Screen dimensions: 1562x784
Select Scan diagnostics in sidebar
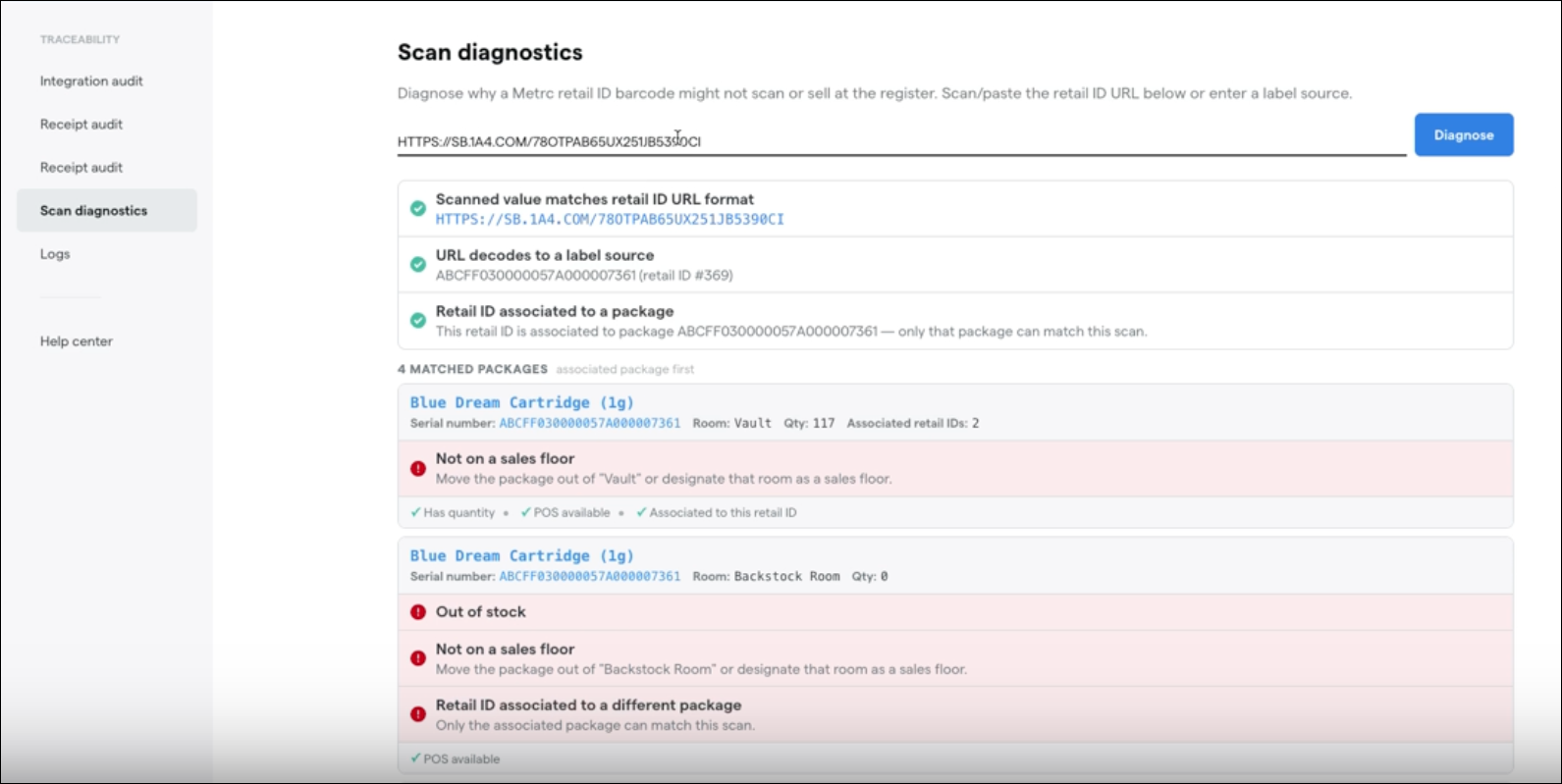click(x=107, y=211)
